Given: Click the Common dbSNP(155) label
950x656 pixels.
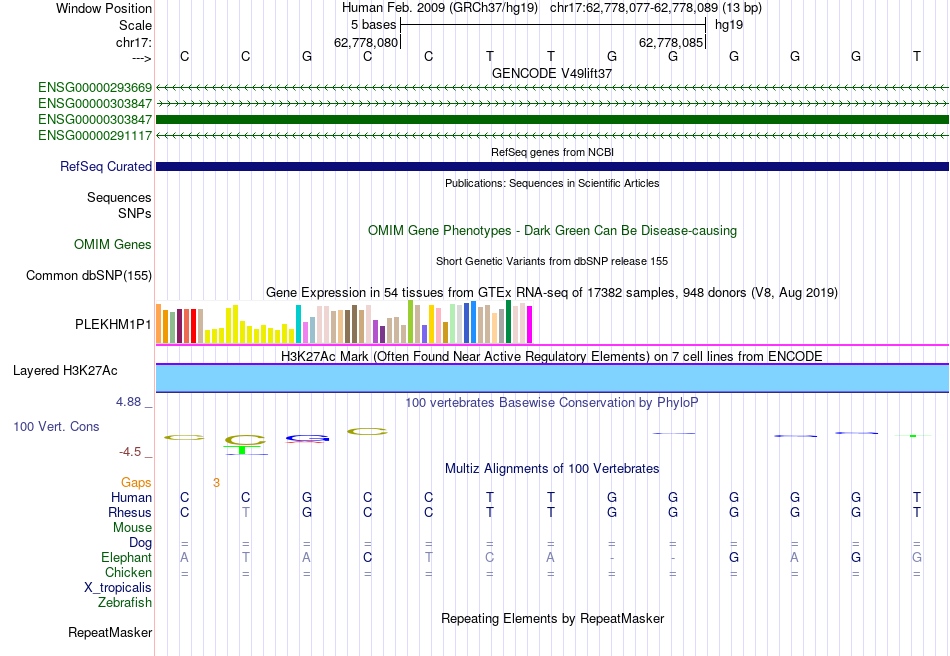Looking at the screenshot, I should coord(88,276).
